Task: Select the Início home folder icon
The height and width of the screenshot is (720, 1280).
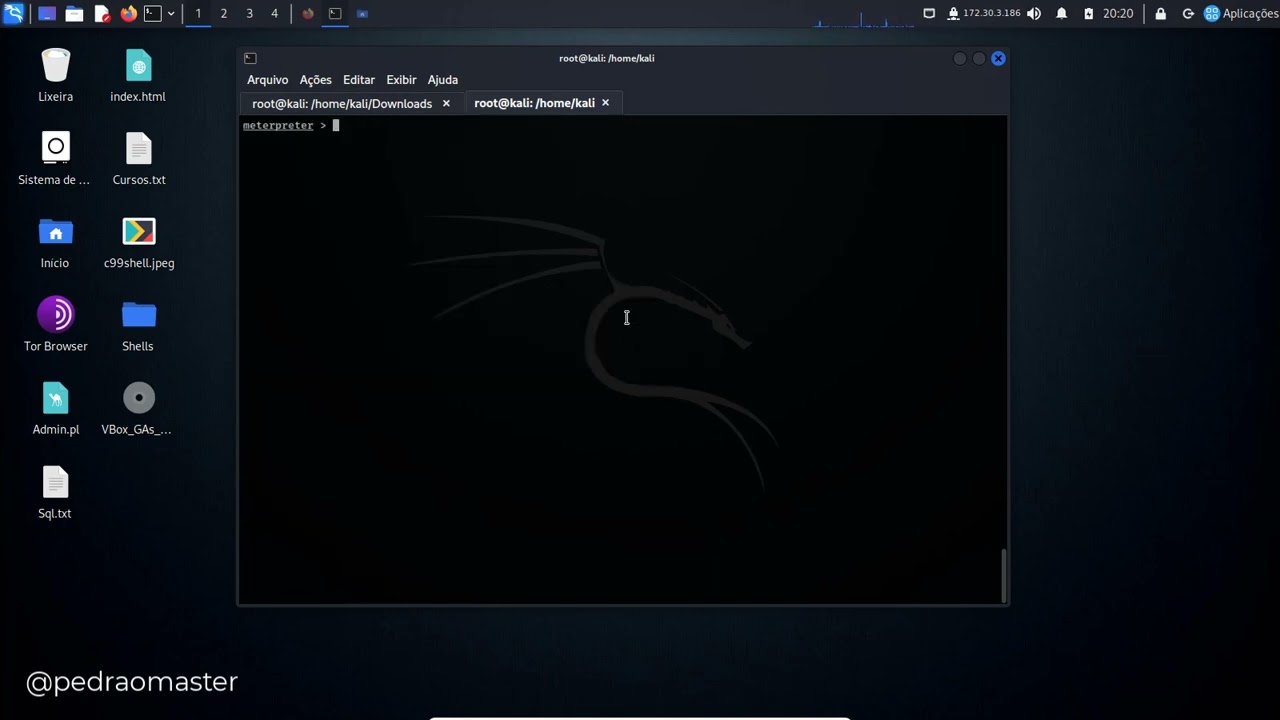Action: click(x=55, y=242)
